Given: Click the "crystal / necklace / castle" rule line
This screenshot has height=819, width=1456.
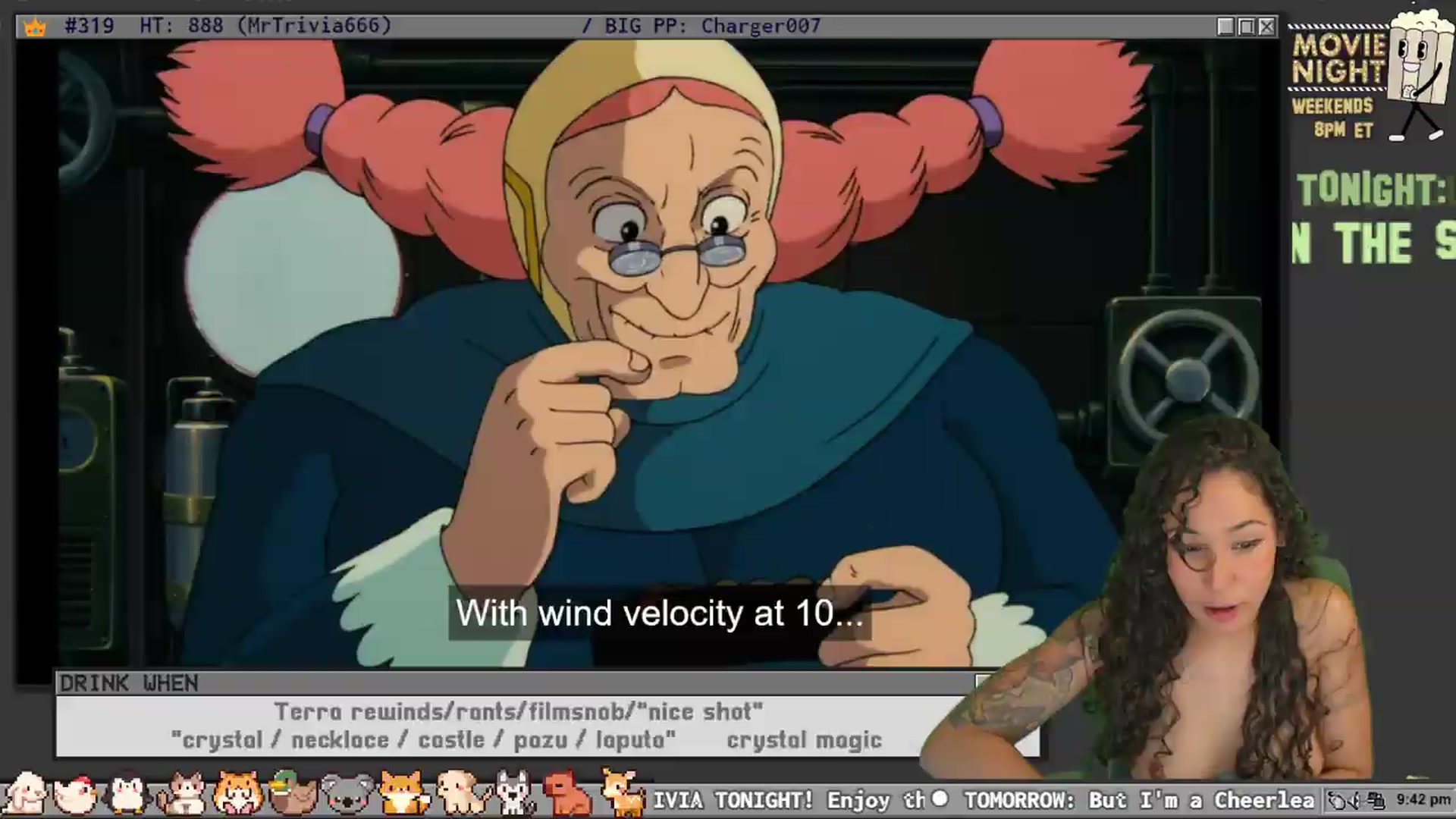Looking at the screenshot, I should tap(423, 739).
